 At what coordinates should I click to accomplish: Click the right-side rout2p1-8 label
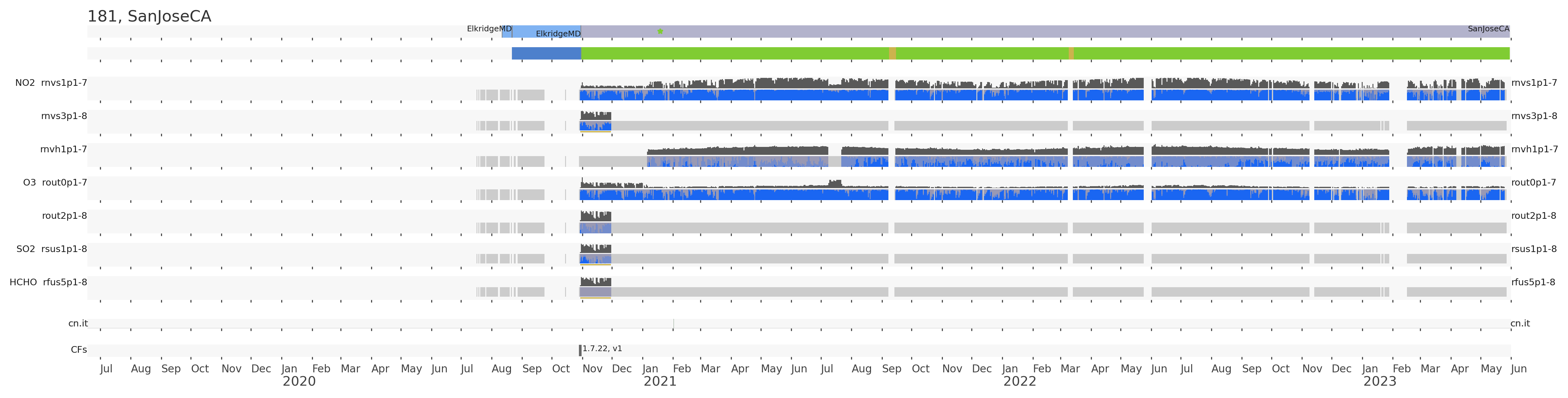coord(1533,216)
